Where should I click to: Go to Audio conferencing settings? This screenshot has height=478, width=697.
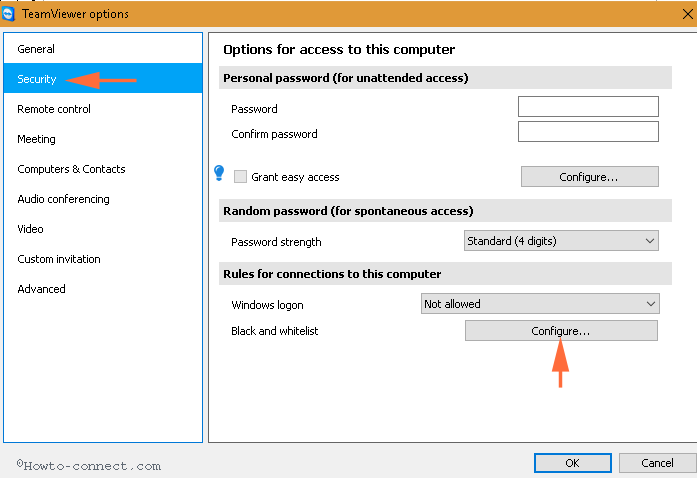[103, 199]
